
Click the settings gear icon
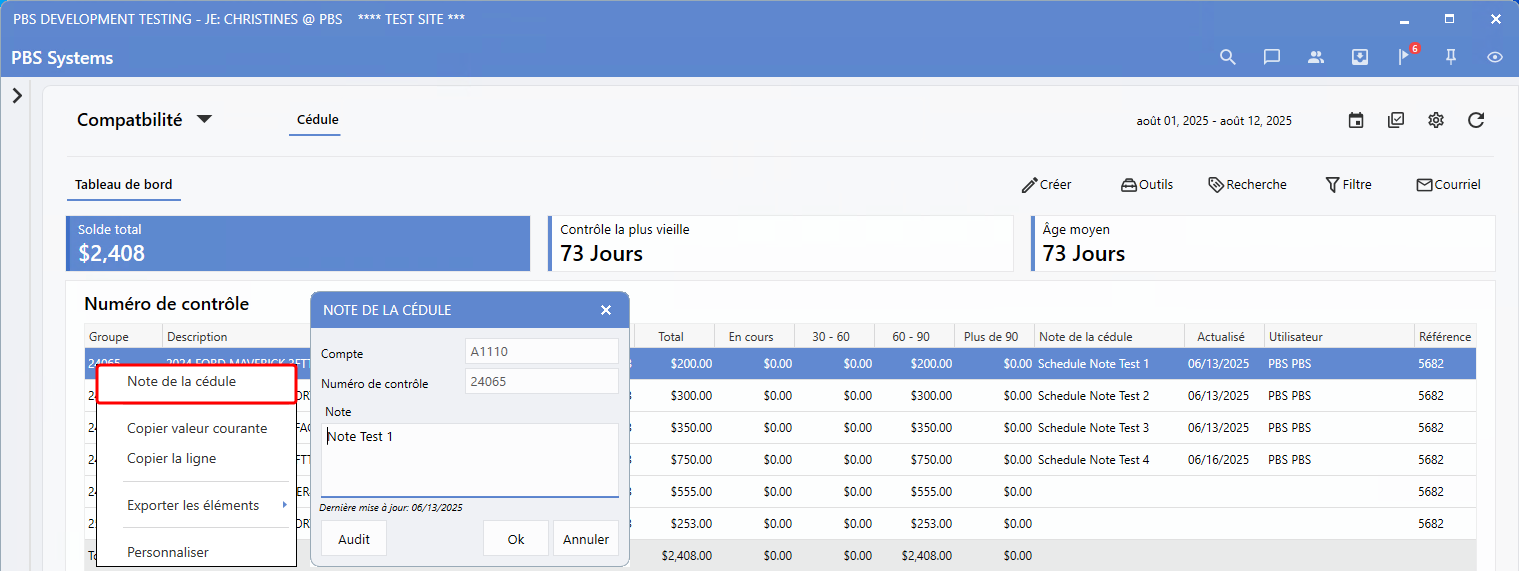(x=1436, y=120)
